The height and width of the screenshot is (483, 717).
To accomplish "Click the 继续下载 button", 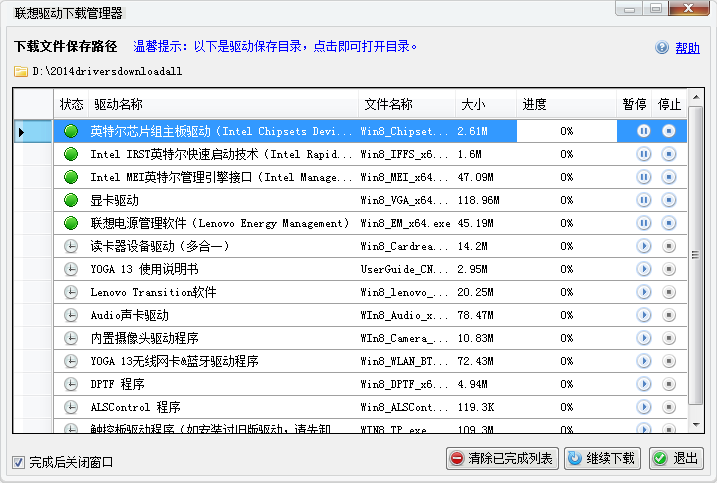I will (602, 458).
